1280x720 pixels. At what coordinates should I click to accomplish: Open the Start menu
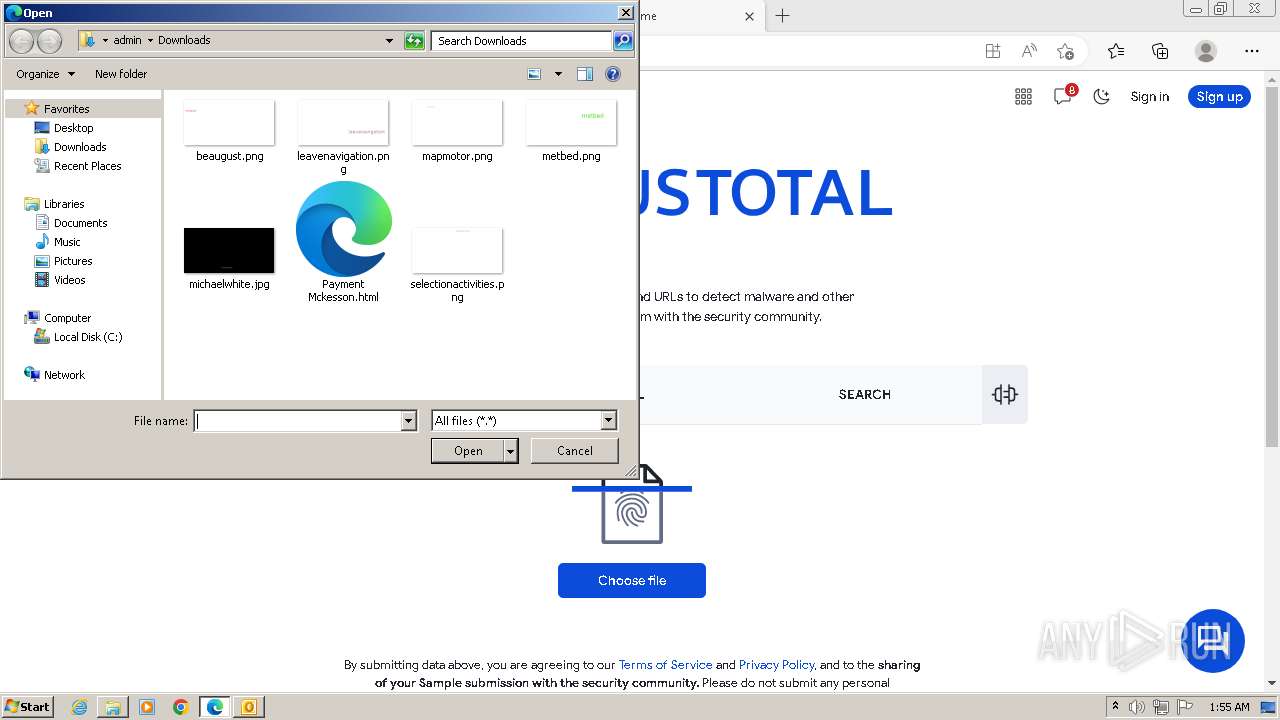tap(28, 707)
